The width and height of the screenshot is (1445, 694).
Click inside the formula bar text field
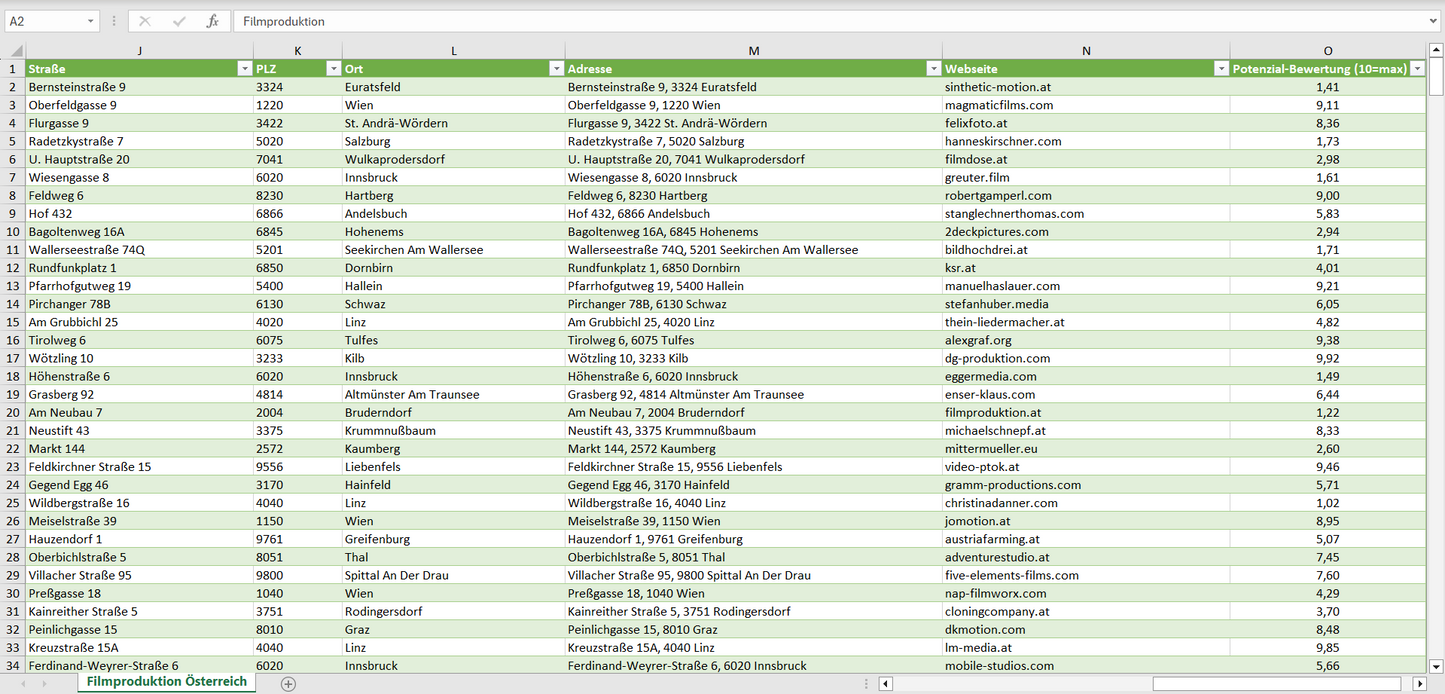coord(800,21)
